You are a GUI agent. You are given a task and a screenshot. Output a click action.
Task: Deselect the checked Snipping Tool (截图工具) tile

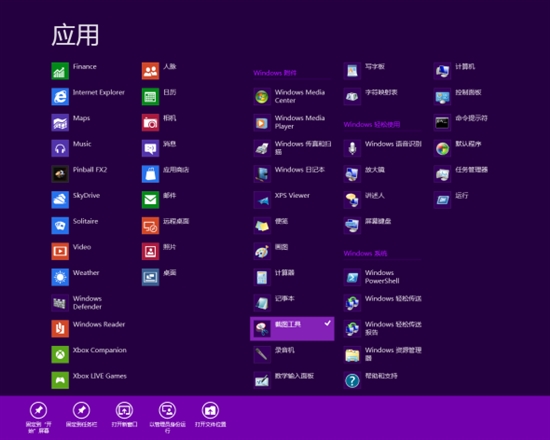pos(292,329)
